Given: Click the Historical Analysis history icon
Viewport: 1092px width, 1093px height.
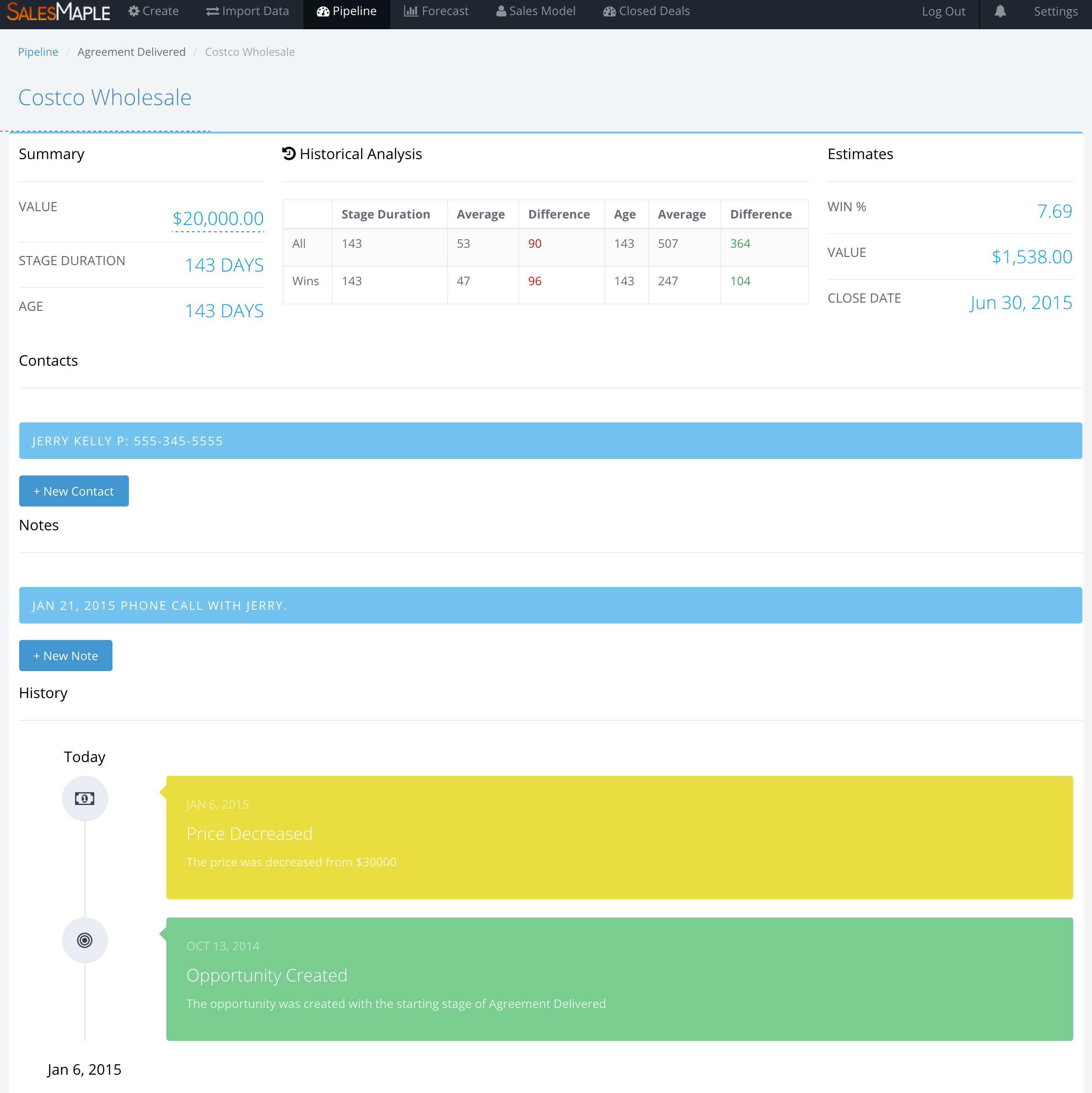Looking at the screenshot, I should point(289,154).
